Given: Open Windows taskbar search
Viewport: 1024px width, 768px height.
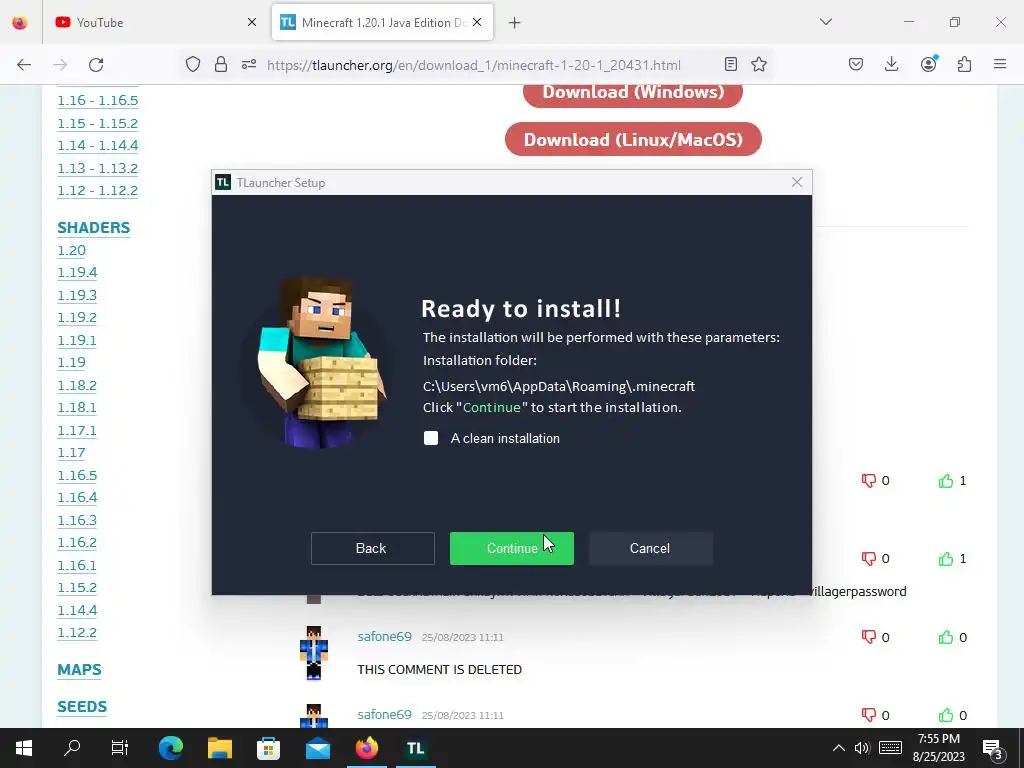Looking at the screenshot, I should point(72,748).
